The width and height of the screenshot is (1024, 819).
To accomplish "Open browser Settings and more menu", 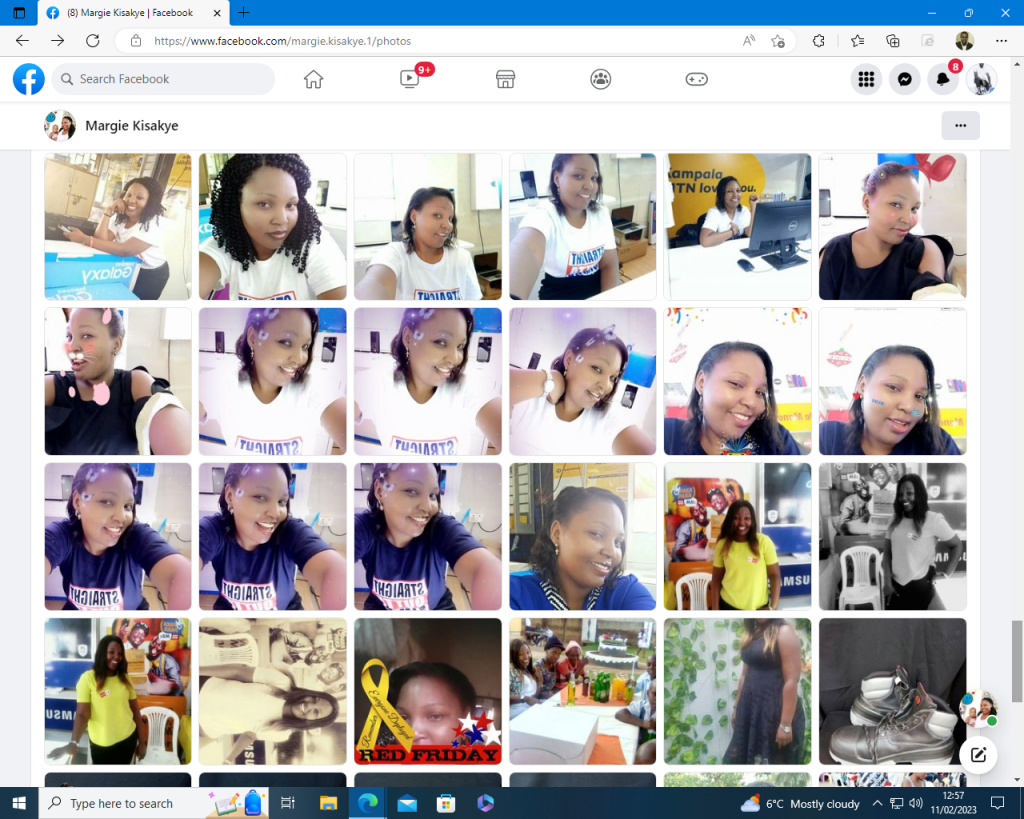I will tap(1001, 41).
